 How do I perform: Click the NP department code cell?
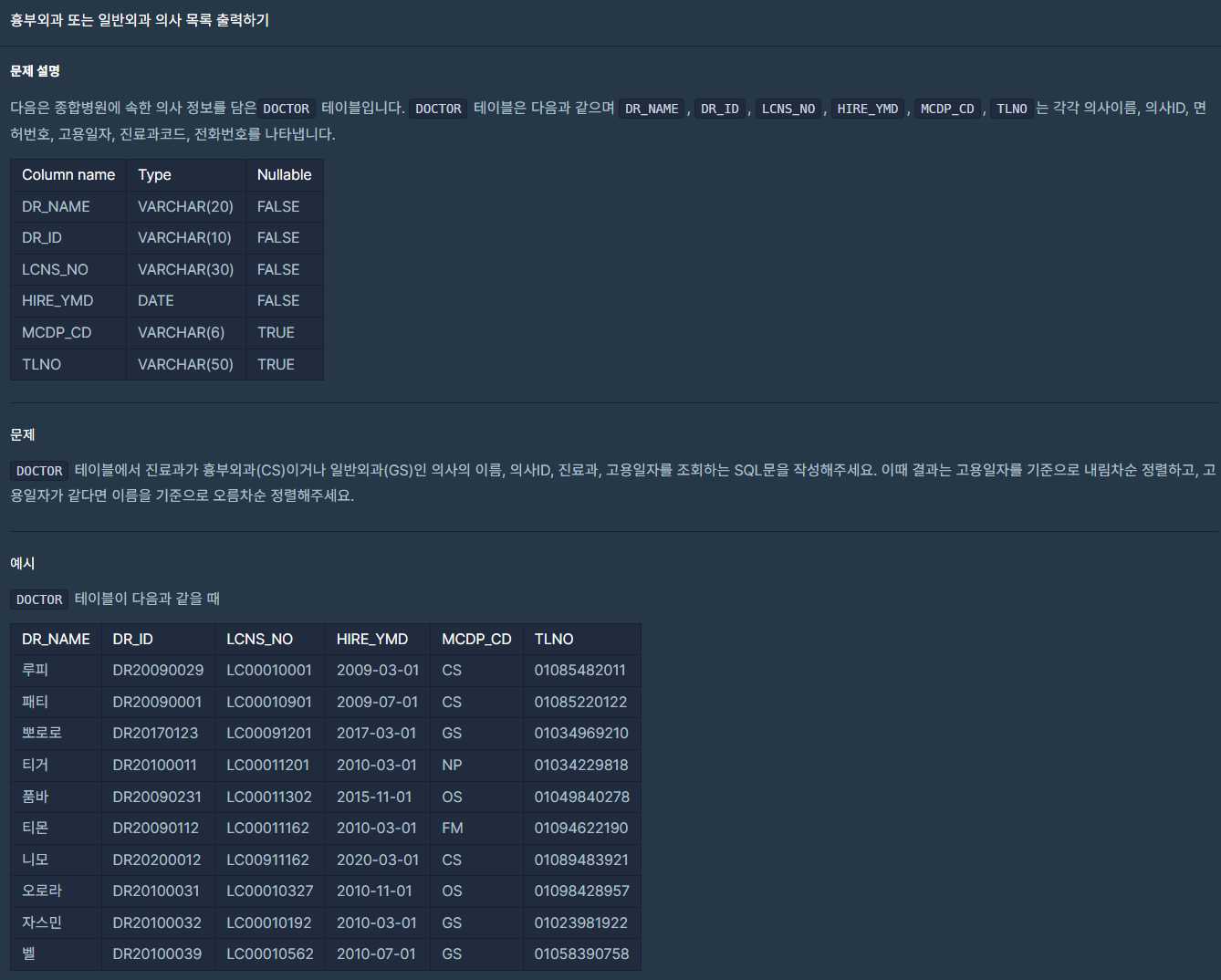[452, 765]
